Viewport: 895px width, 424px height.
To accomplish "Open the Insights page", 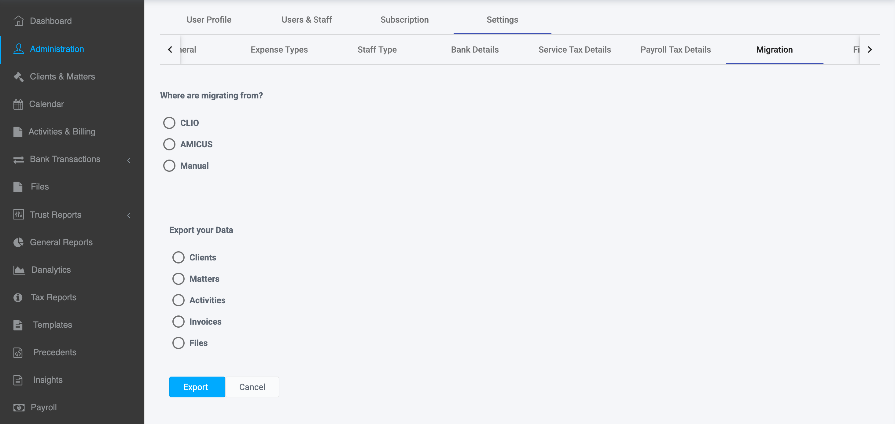I will tap(48, 380).
